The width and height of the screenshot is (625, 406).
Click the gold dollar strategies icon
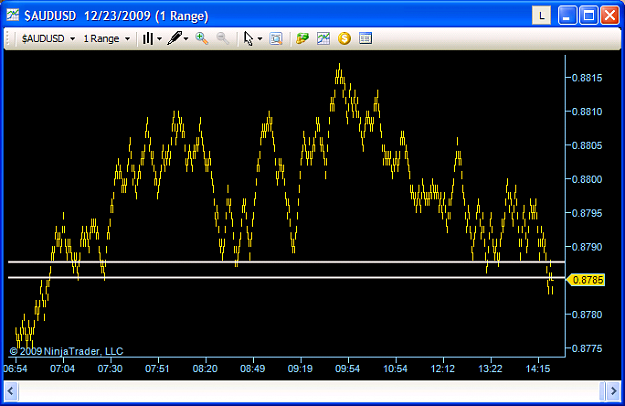(x=344, y=38)
